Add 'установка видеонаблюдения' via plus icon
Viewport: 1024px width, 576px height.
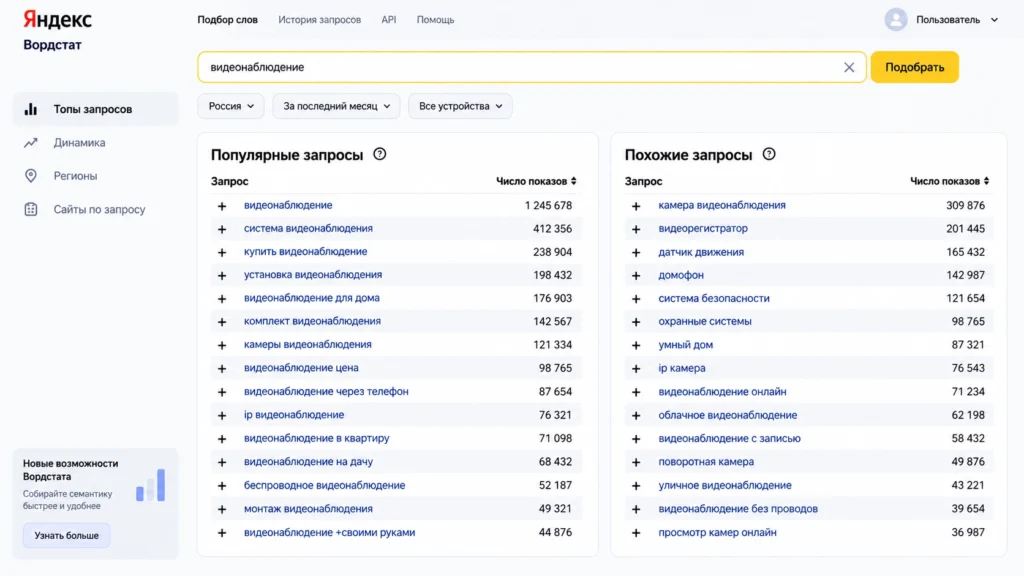(222, 276)
